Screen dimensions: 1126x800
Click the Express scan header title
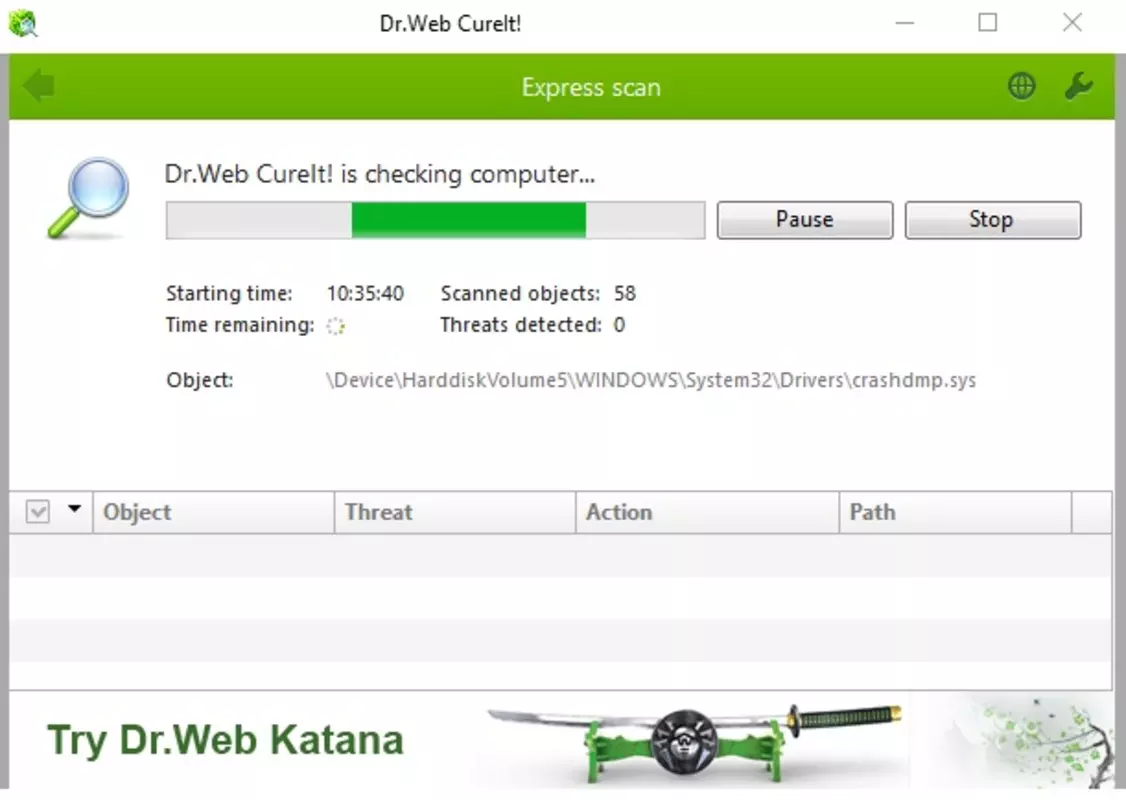click(591, 87)
